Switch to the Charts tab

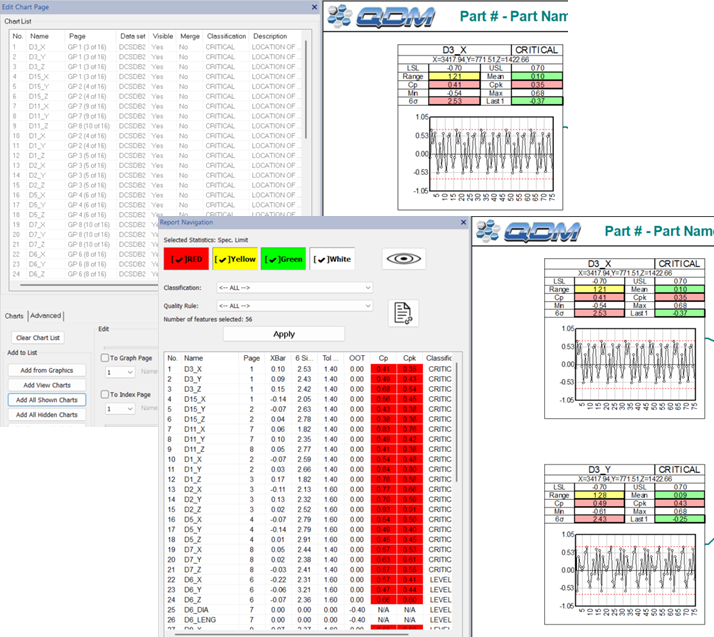[14, 316]
